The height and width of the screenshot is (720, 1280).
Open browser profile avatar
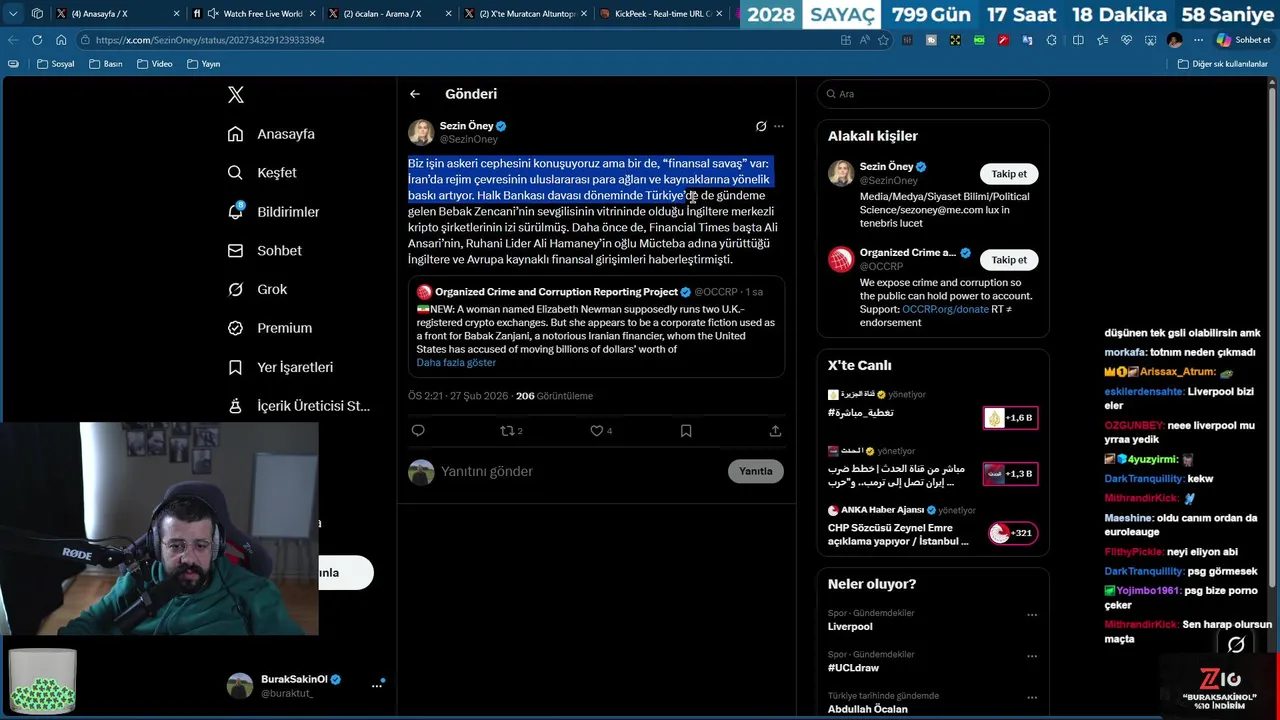(x=1175, y=40)
